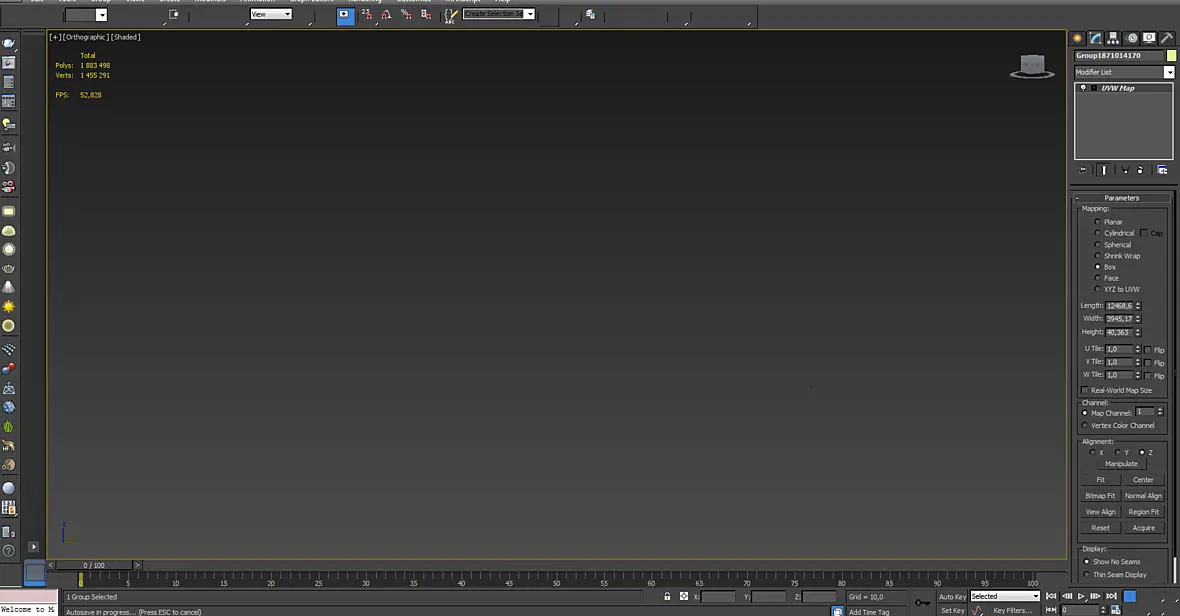This screenshot has height=616, width=1180.
Task: Click the question mark help icon
Action: click(8, 551)
